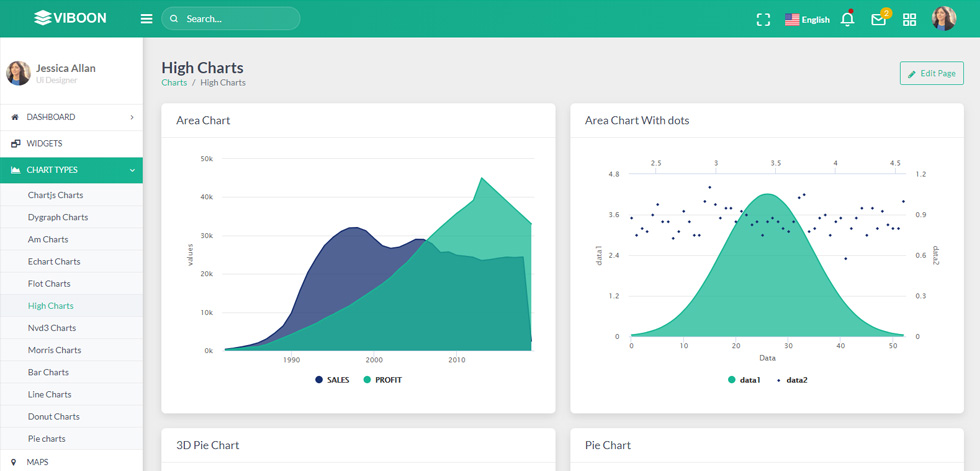Open Flot Charts submenu item
Screen dimensions: 980x471
(x=71, y=284)
